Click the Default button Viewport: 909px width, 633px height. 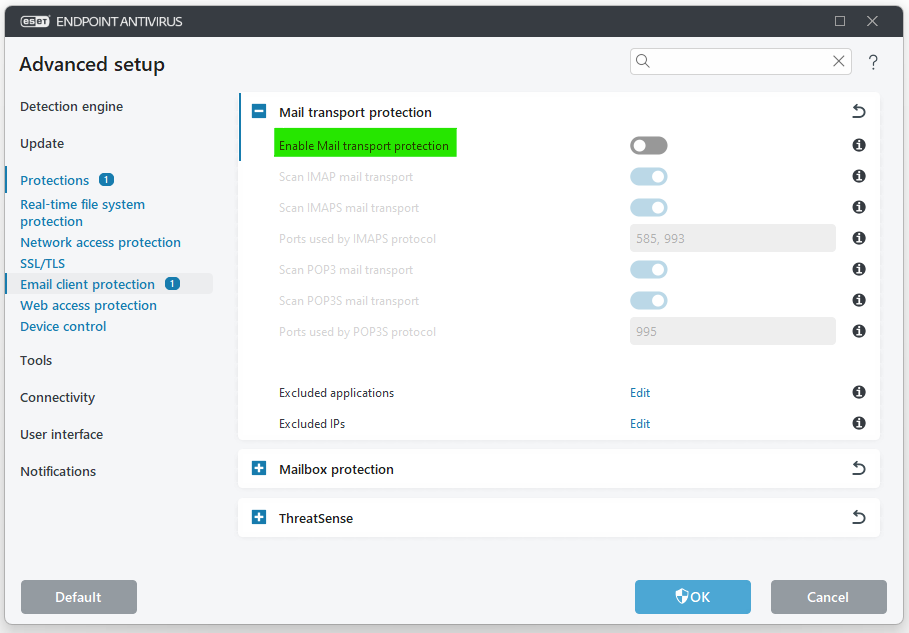79,597
